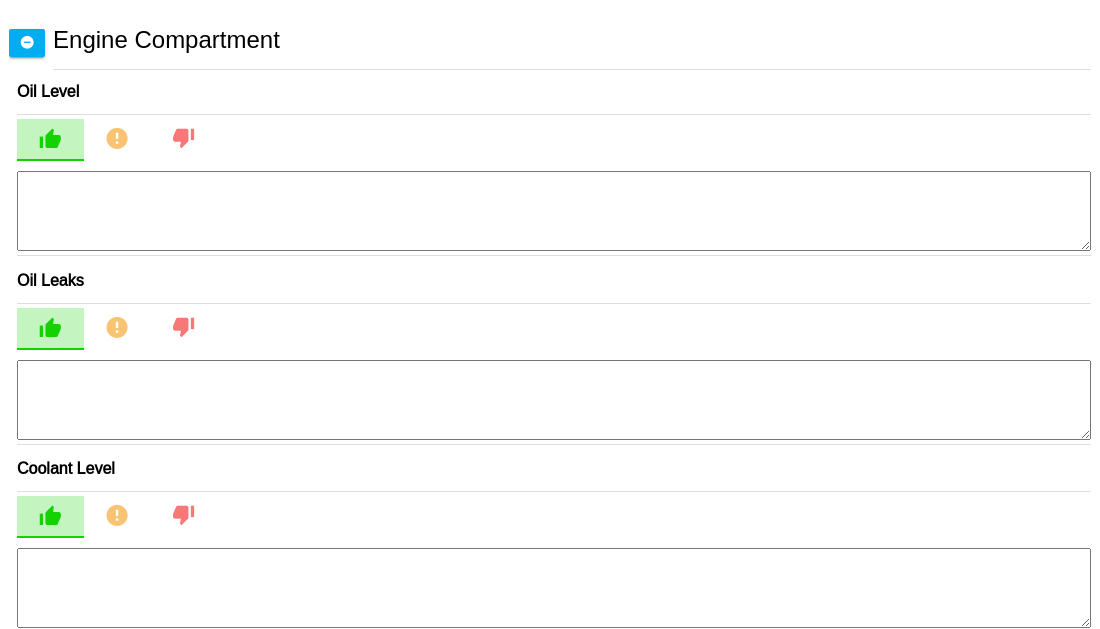This screenshot has height=629, width=1100.
Task: Click the Coolant Level textarea resize handle
Action: point(1085,622)
